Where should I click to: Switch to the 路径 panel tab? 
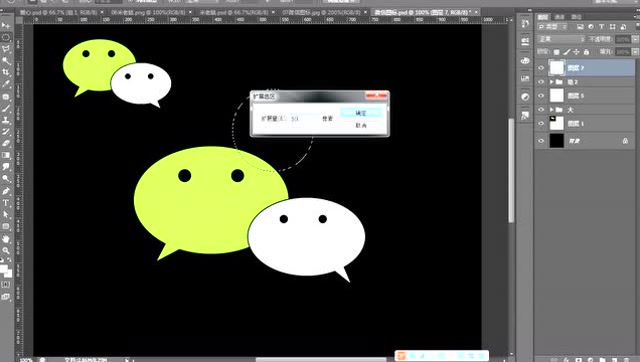pos(576,17)
